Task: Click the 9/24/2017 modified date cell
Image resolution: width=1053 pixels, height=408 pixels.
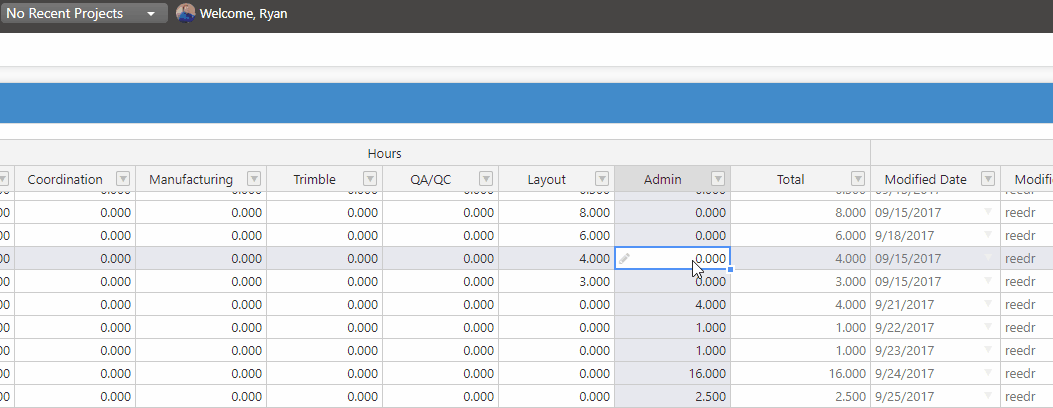Action: coord(935,372)
